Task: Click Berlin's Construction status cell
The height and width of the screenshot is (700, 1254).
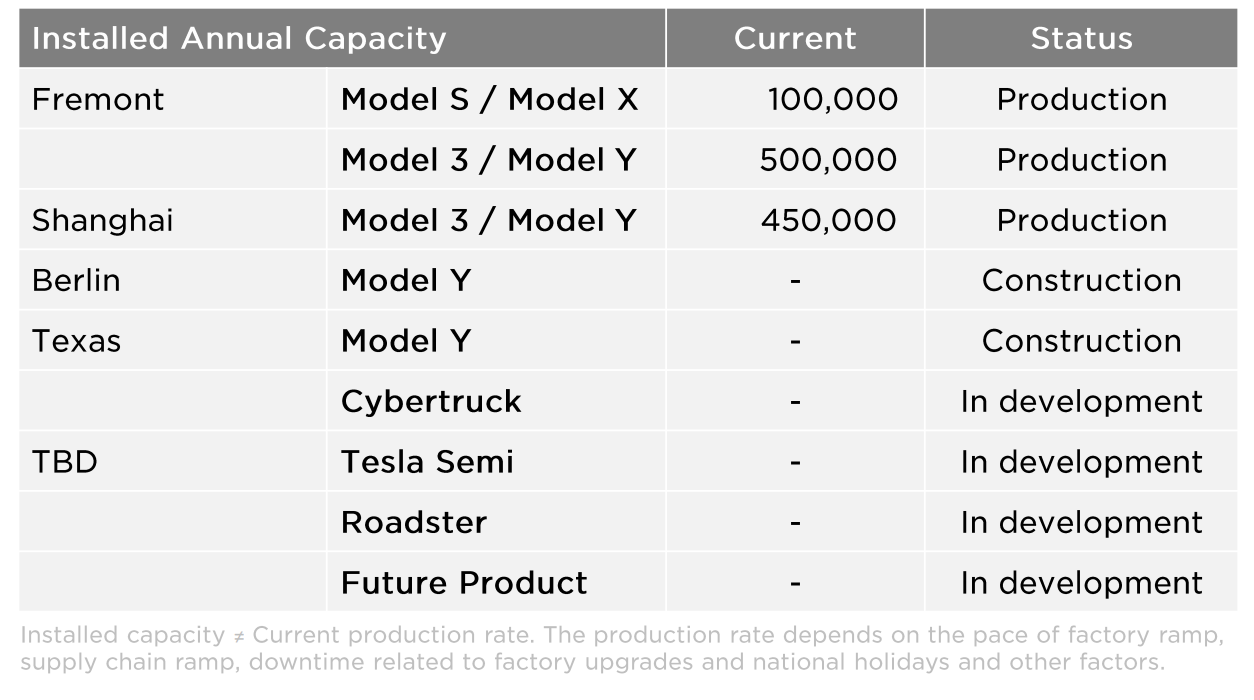Action: coord(1081,280)
